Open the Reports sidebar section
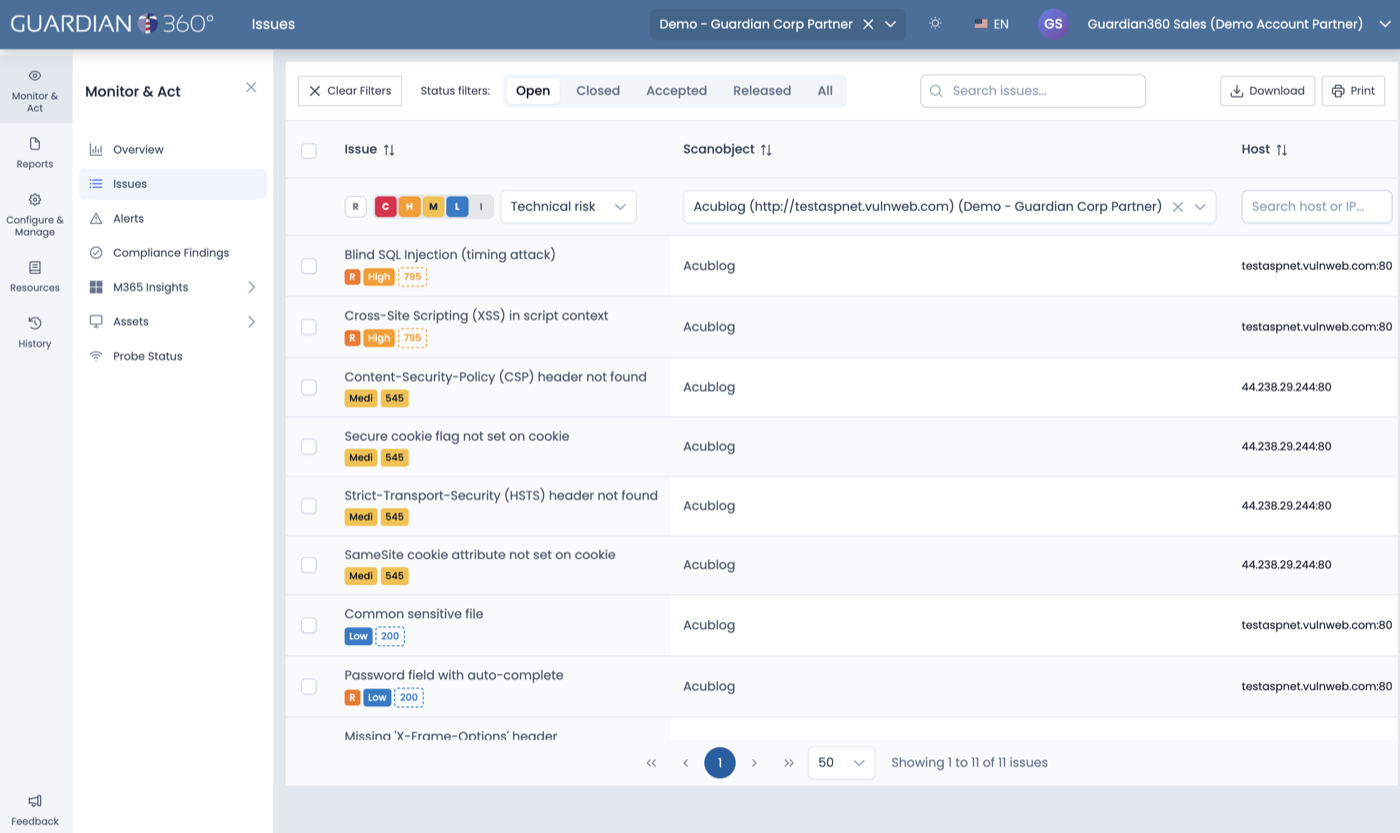 pyautogui.click(x=35, y=153)
